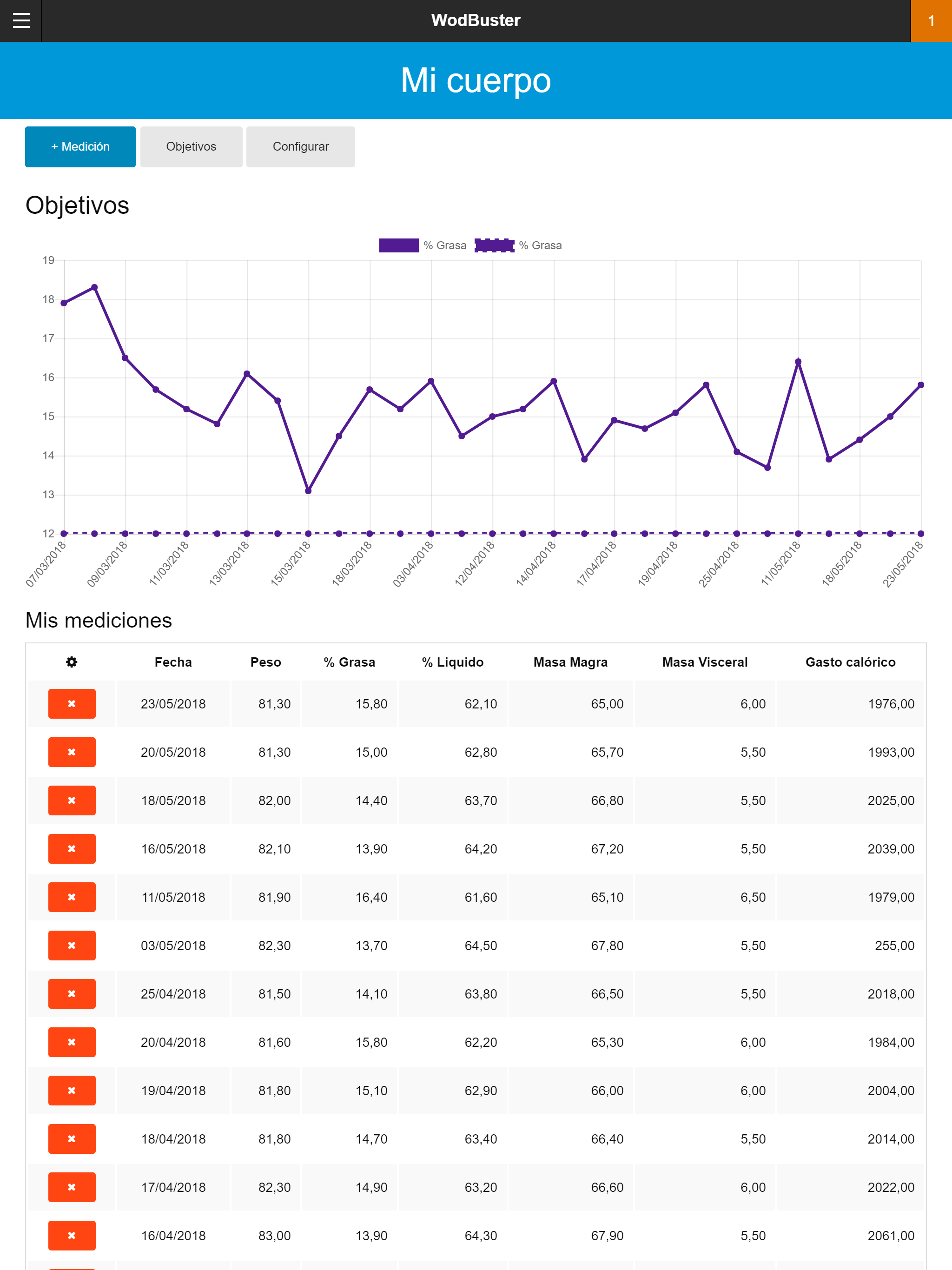Sort the table by the Peso column header
This screenshot has height=1270, width=952.
[265, 661]
